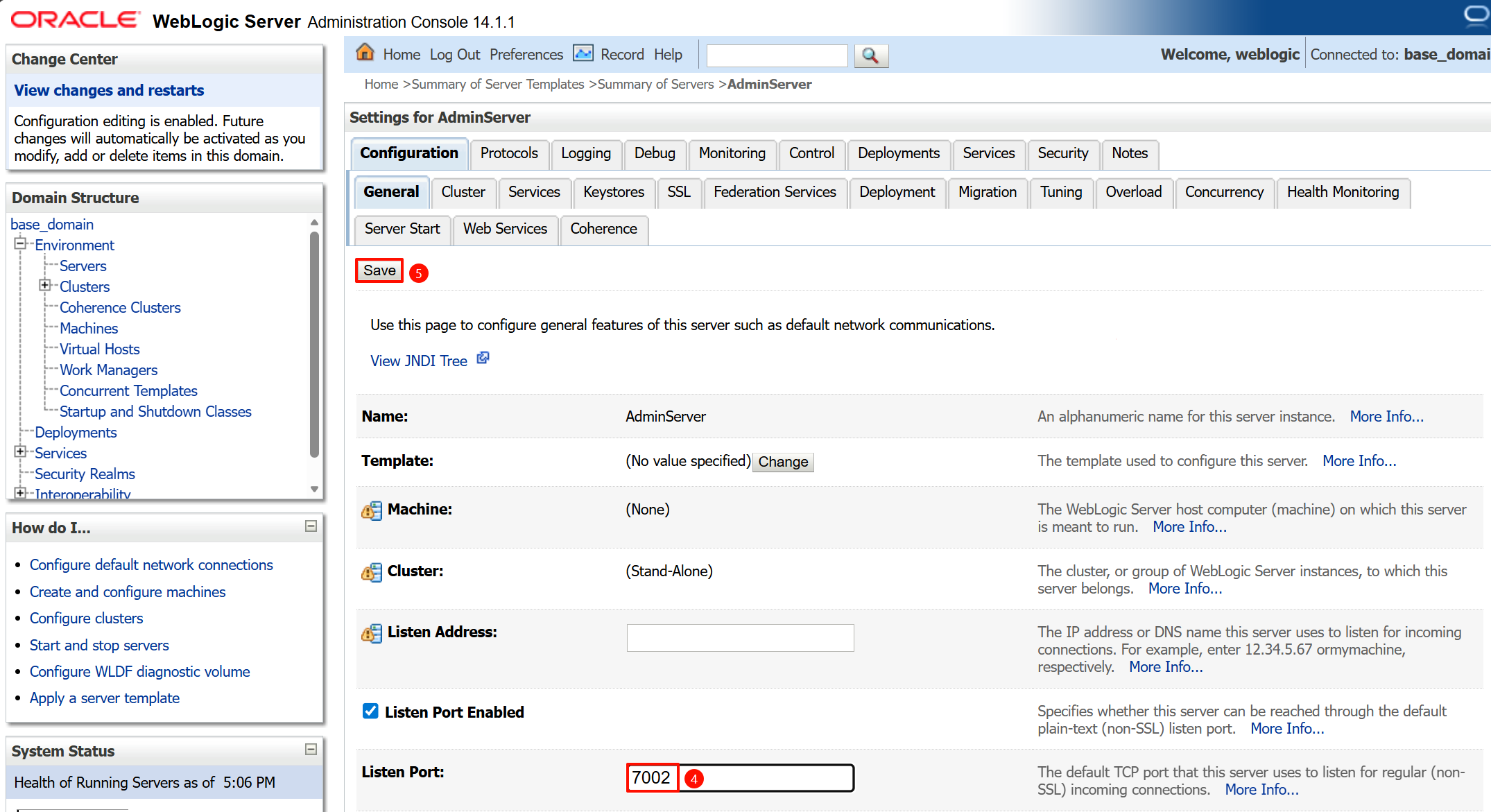Click the Record icon in toolbar
The height and width of the screenshot is (812, 1491).
click(583, 53)
